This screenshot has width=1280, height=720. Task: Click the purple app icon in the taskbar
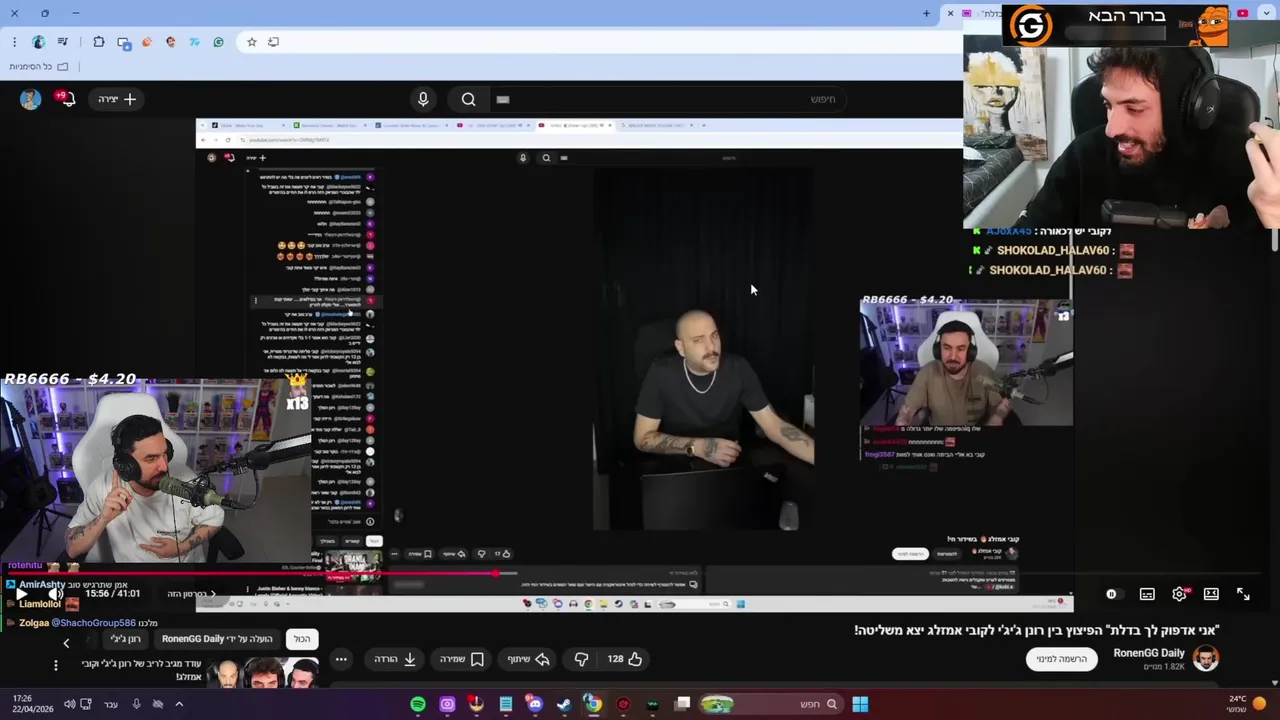point(447,704)
